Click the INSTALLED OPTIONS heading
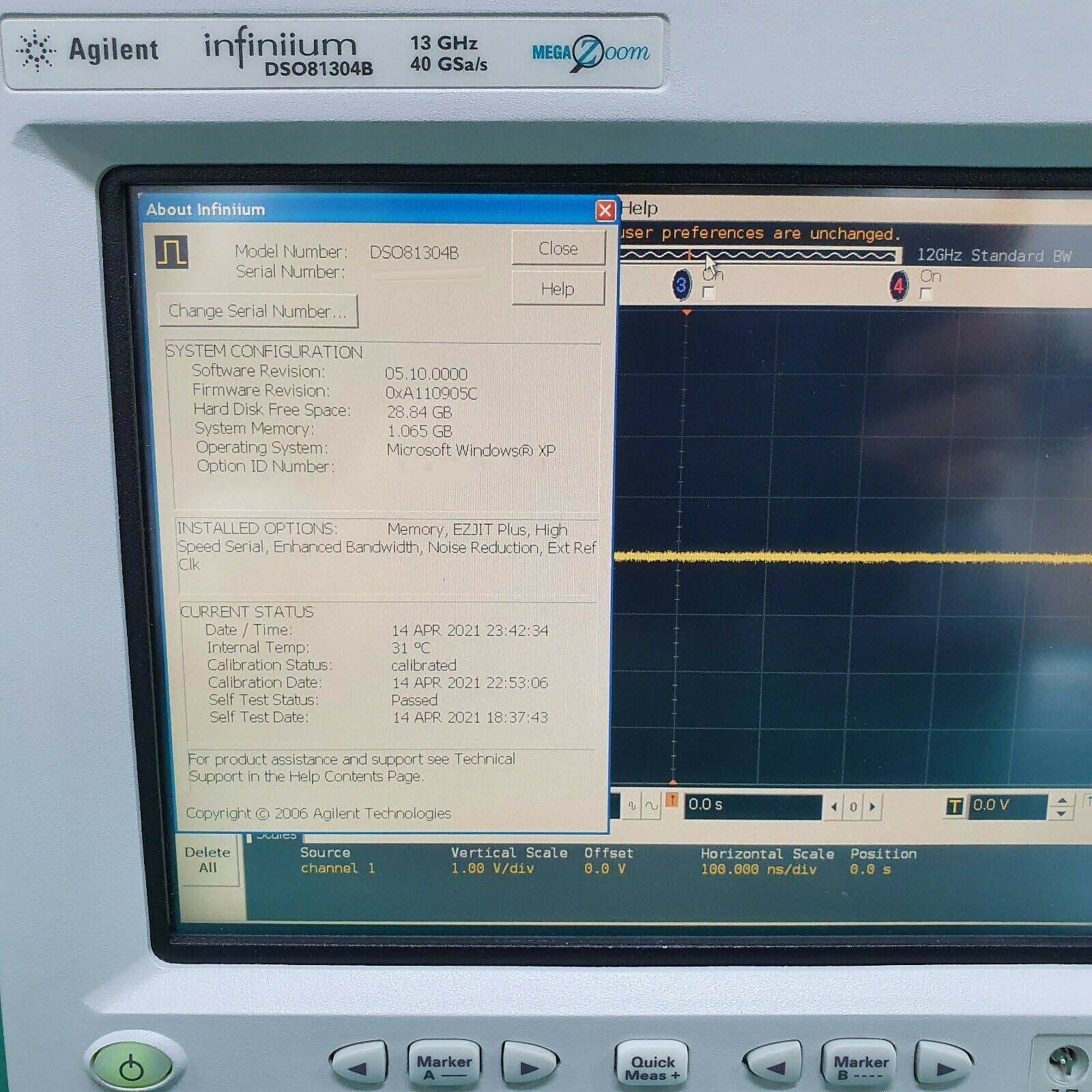1092x1092 pixels. 257,528
